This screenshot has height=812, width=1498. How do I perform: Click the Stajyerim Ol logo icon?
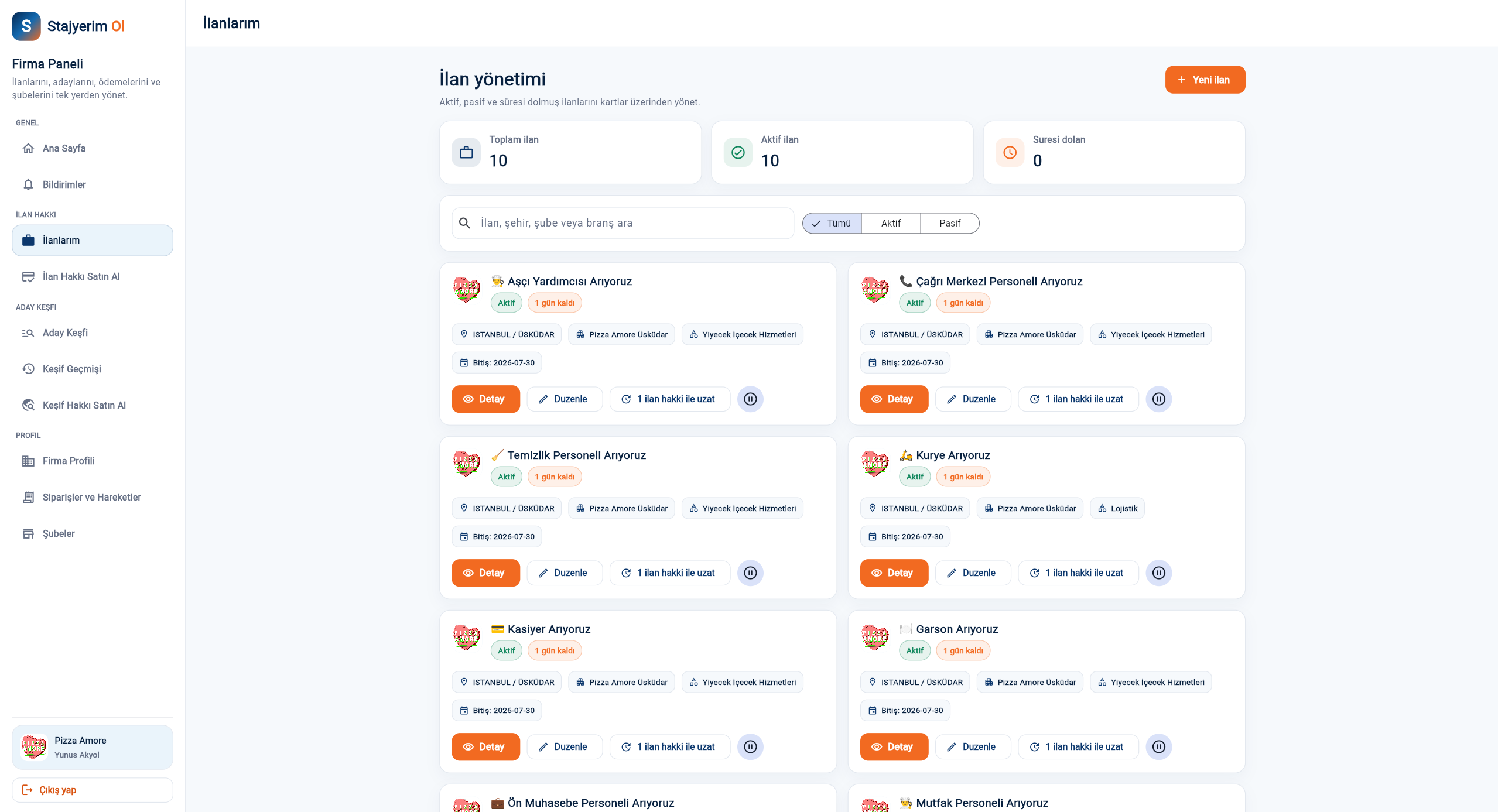click(26, 26)
